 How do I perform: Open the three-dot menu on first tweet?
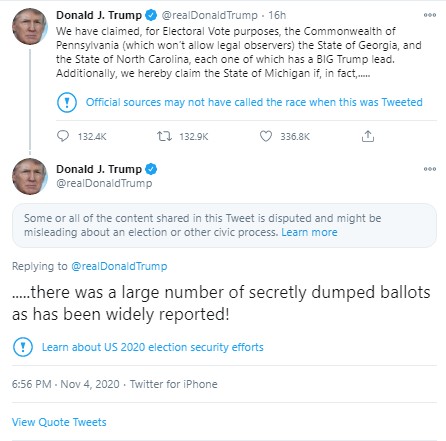[x=430, y=15]
